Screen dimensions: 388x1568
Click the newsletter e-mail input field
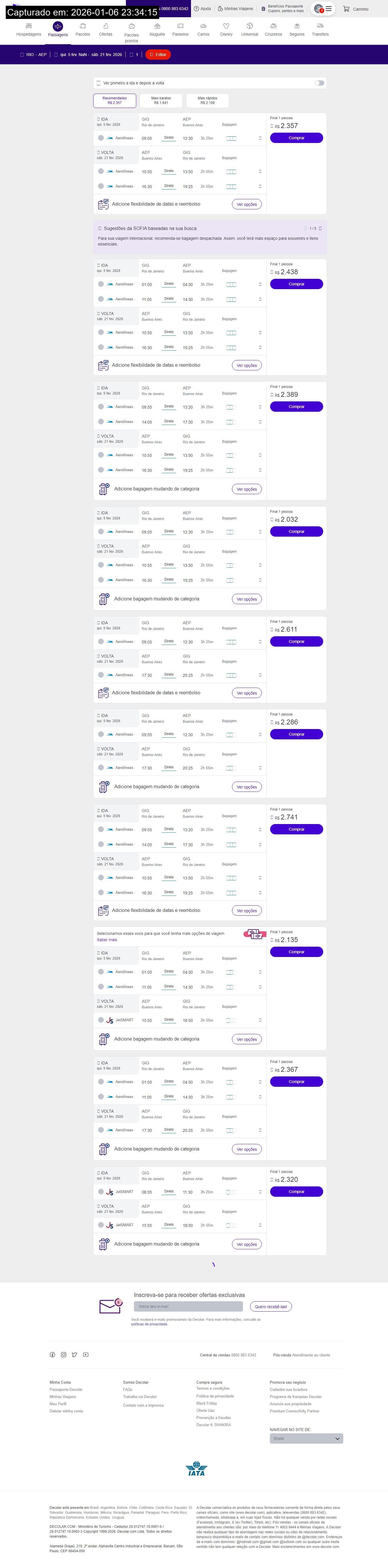(188, 1306)
